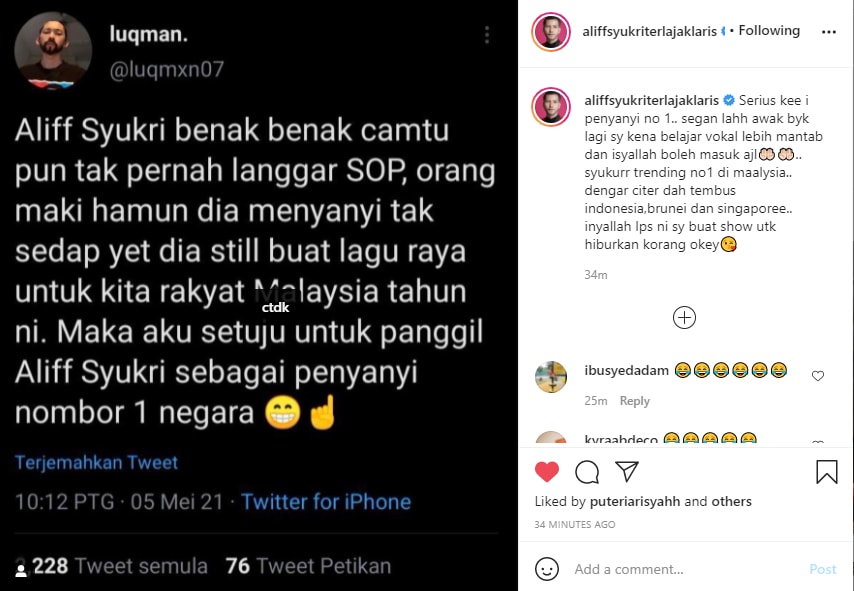Open ibusyedadam's commenter avatar
Viewport: 854px width, 591px height.
coord(551,376)
